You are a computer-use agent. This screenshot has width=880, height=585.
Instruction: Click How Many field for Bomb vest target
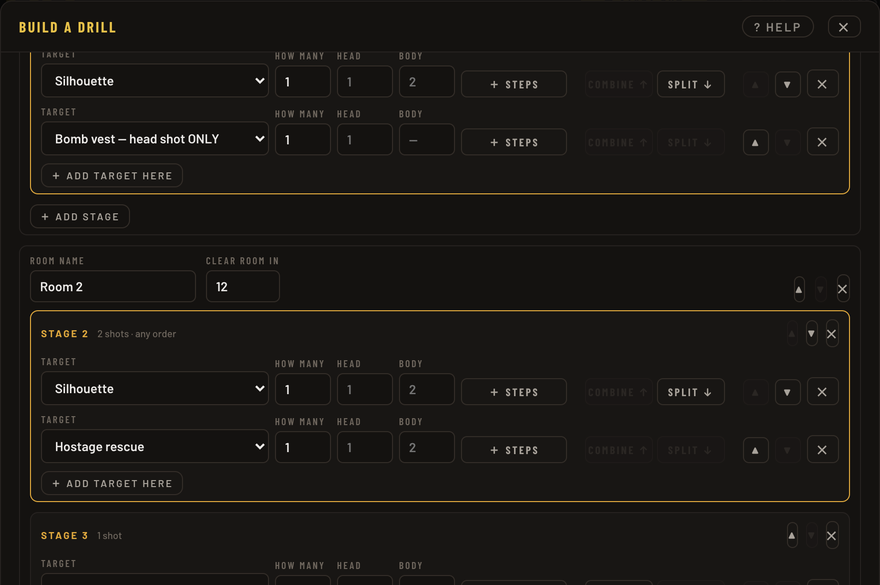(x=303, y=140)
